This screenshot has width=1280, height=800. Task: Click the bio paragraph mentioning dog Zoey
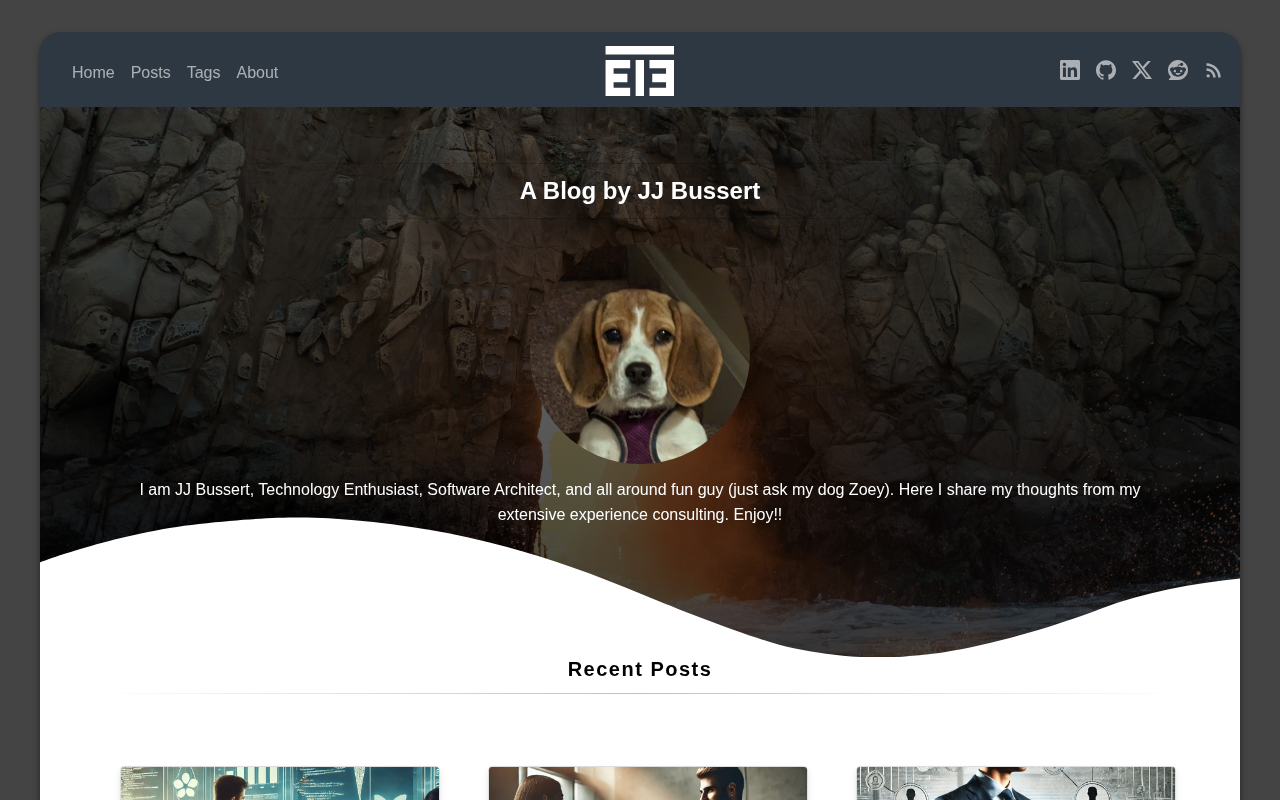point(640,502)
